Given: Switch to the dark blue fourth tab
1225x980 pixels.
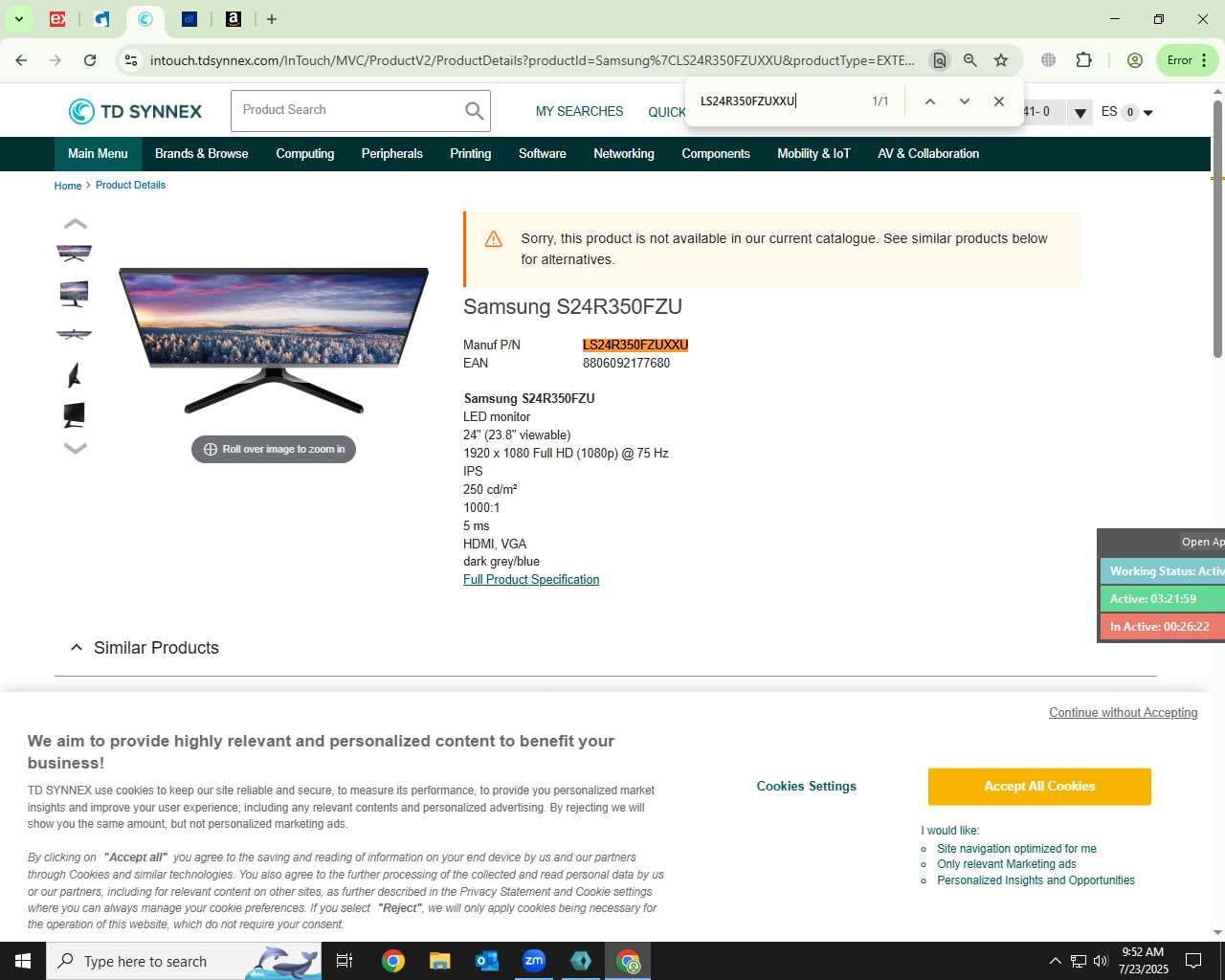Looking at the screenshot, I should (x=189, y=19).
